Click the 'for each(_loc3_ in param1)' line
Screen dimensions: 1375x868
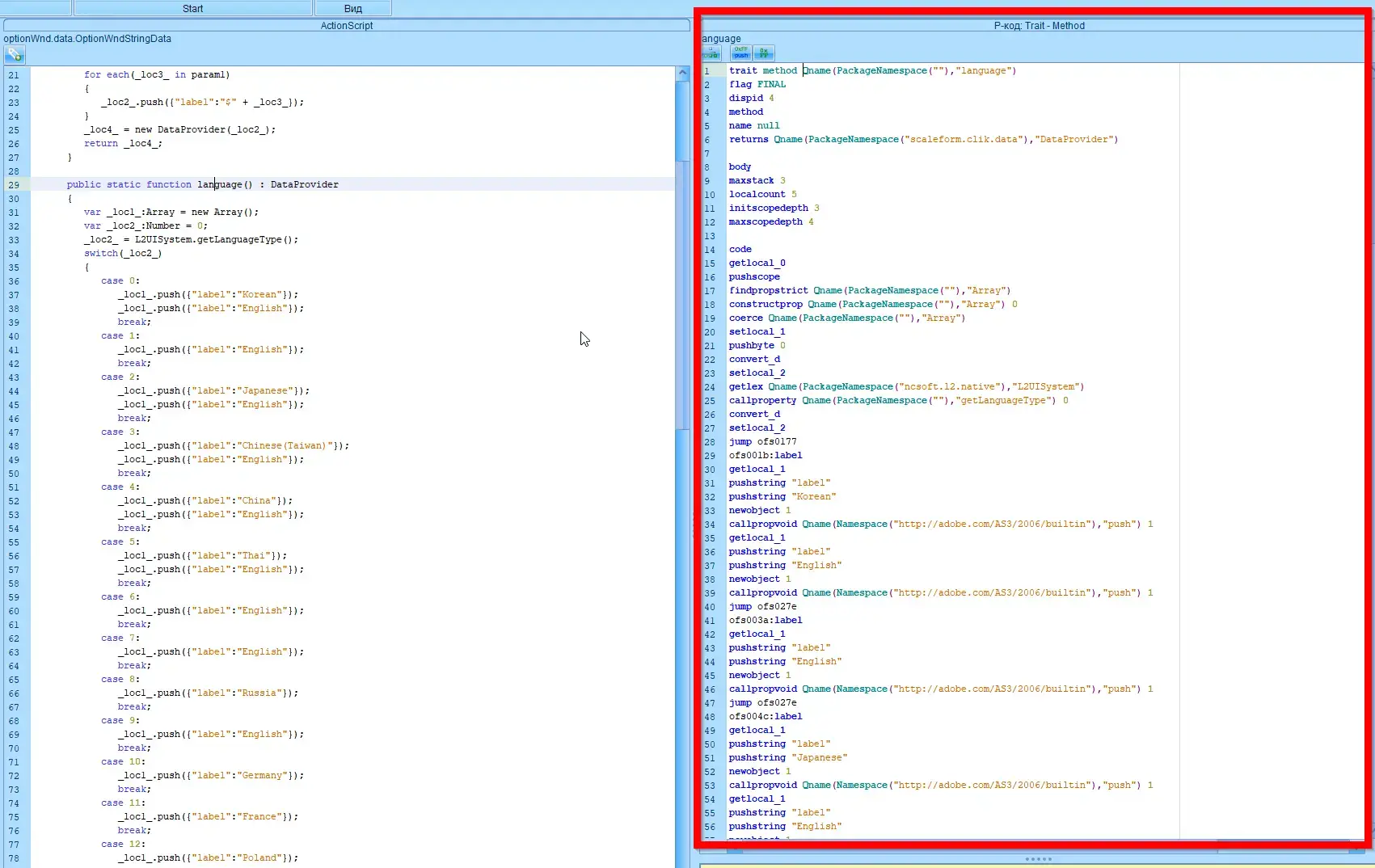(x=158, y=74)
